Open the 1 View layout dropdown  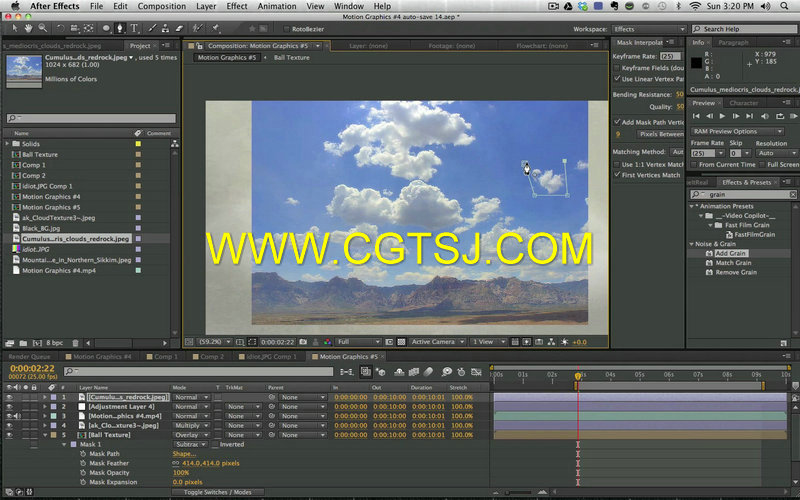click(488, 342)
